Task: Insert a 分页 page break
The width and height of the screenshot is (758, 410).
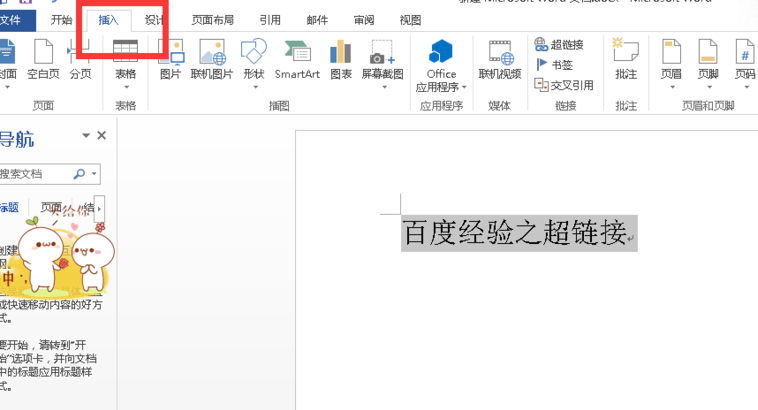Action: click(81, 60)
